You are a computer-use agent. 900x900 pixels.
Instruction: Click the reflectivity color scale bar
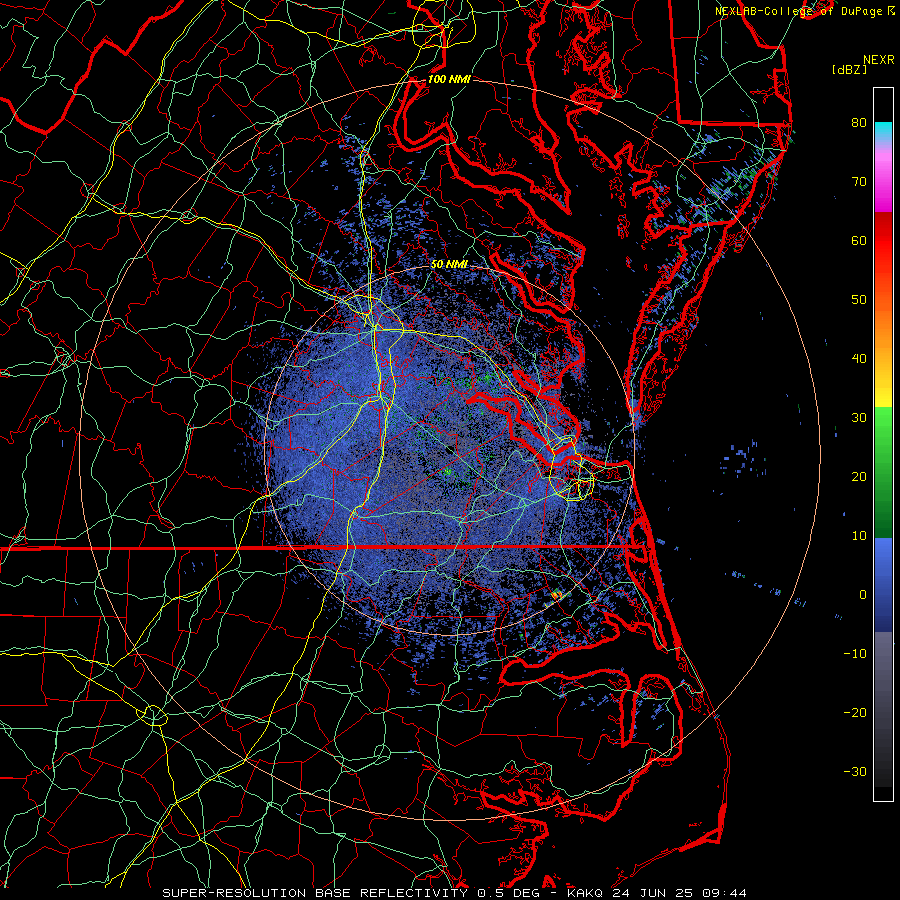coord(883,444)
